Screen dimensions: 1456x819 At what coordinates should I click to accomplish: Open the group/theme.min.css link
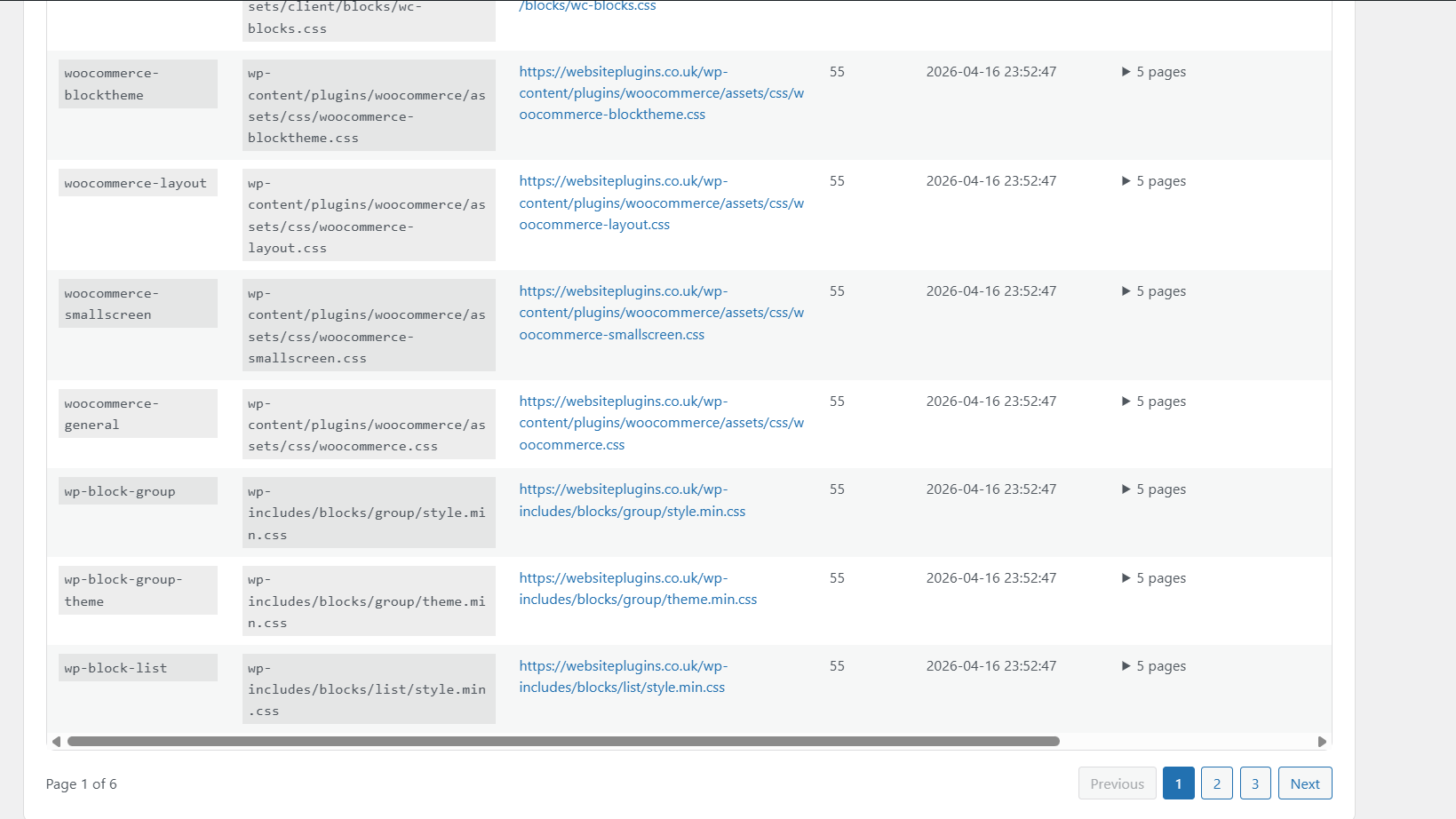click(x=637, y=588)
